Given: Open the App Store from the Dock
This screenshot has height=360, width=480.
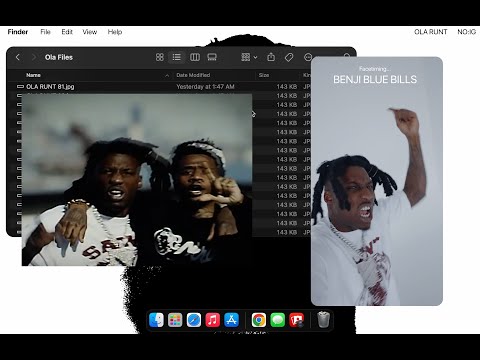Looking at the screenshot, I should click(x=232, y=320).
